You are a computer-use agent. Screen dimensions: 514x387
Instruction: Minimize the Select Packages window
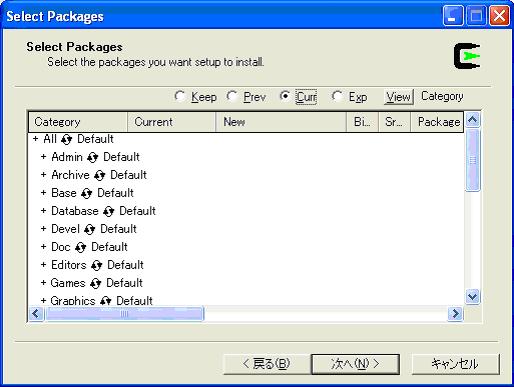453,15
